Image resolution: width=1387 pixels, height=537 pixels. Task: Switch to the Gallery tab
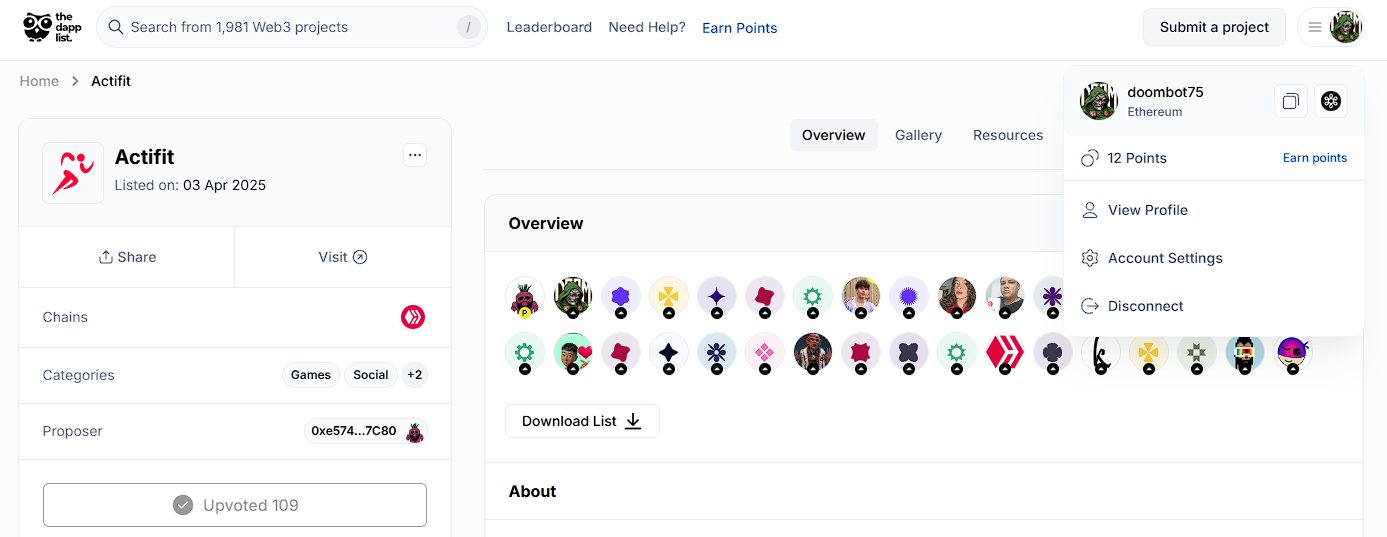click(x=918, y=135)
